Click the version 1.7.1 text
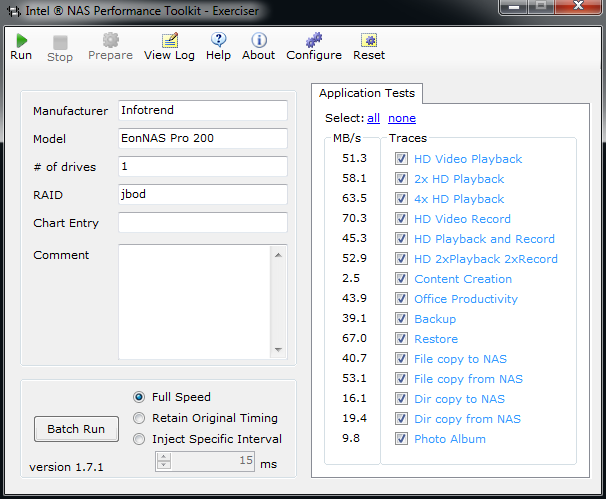 click(66, 467)
